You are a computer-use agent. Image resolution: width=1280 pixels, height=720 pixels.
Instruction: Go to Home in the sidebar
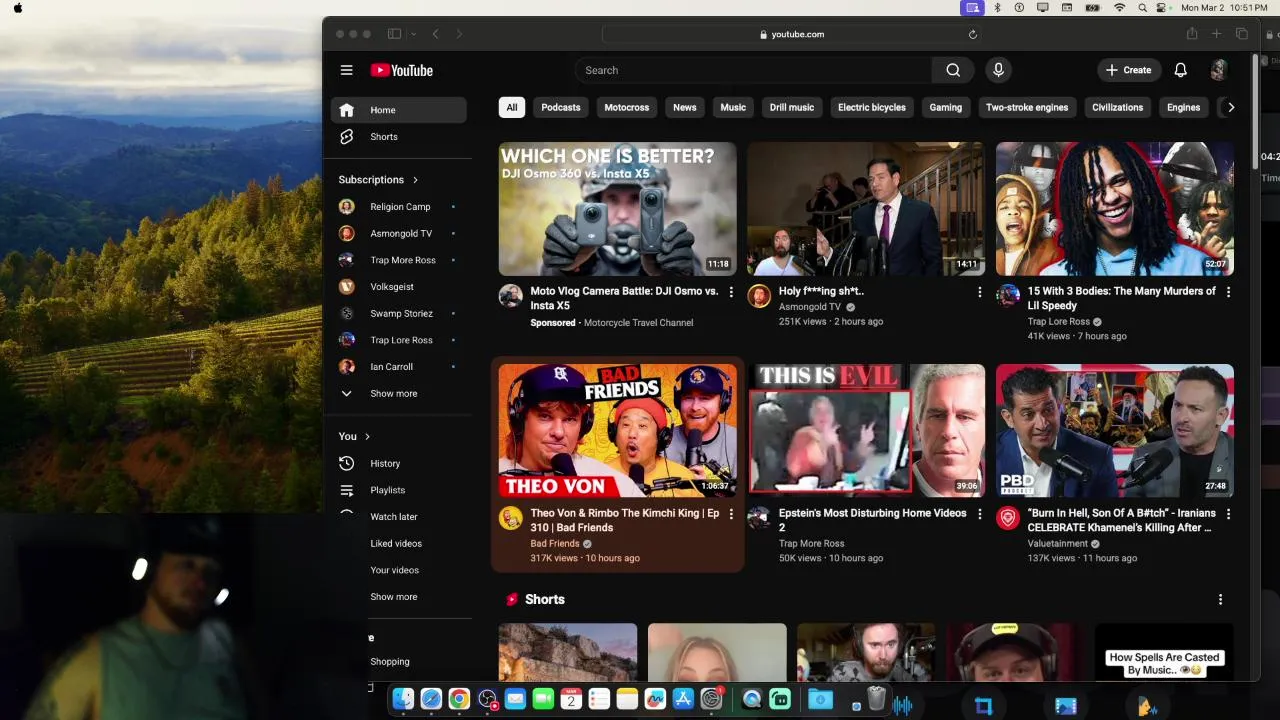click(x=399, y=110)
